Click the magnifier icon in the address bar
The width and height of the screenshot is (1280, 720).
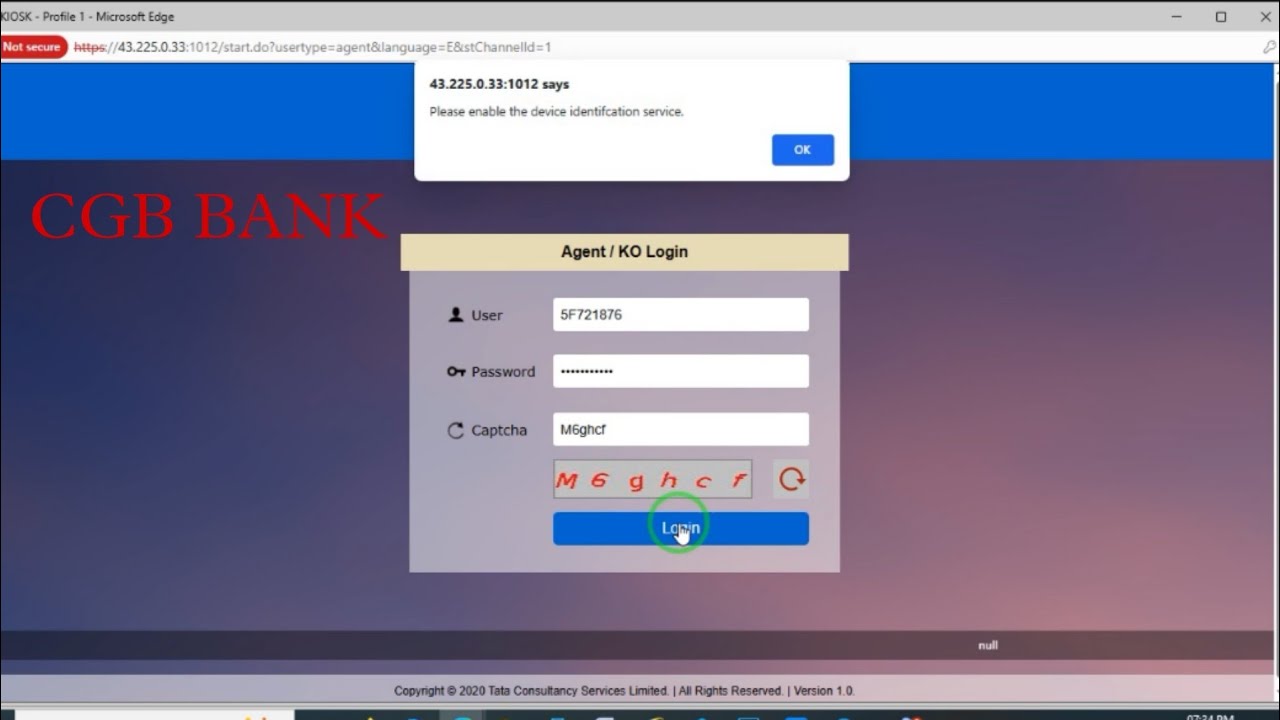[x=1269, y=47]
